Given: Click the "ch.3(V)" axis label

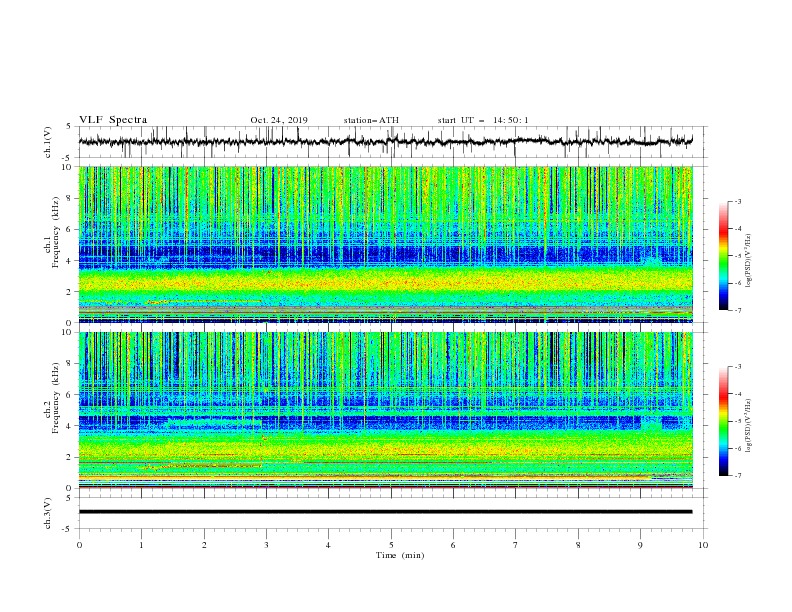Looking at the screenshot, I should [x=48, y=513].
